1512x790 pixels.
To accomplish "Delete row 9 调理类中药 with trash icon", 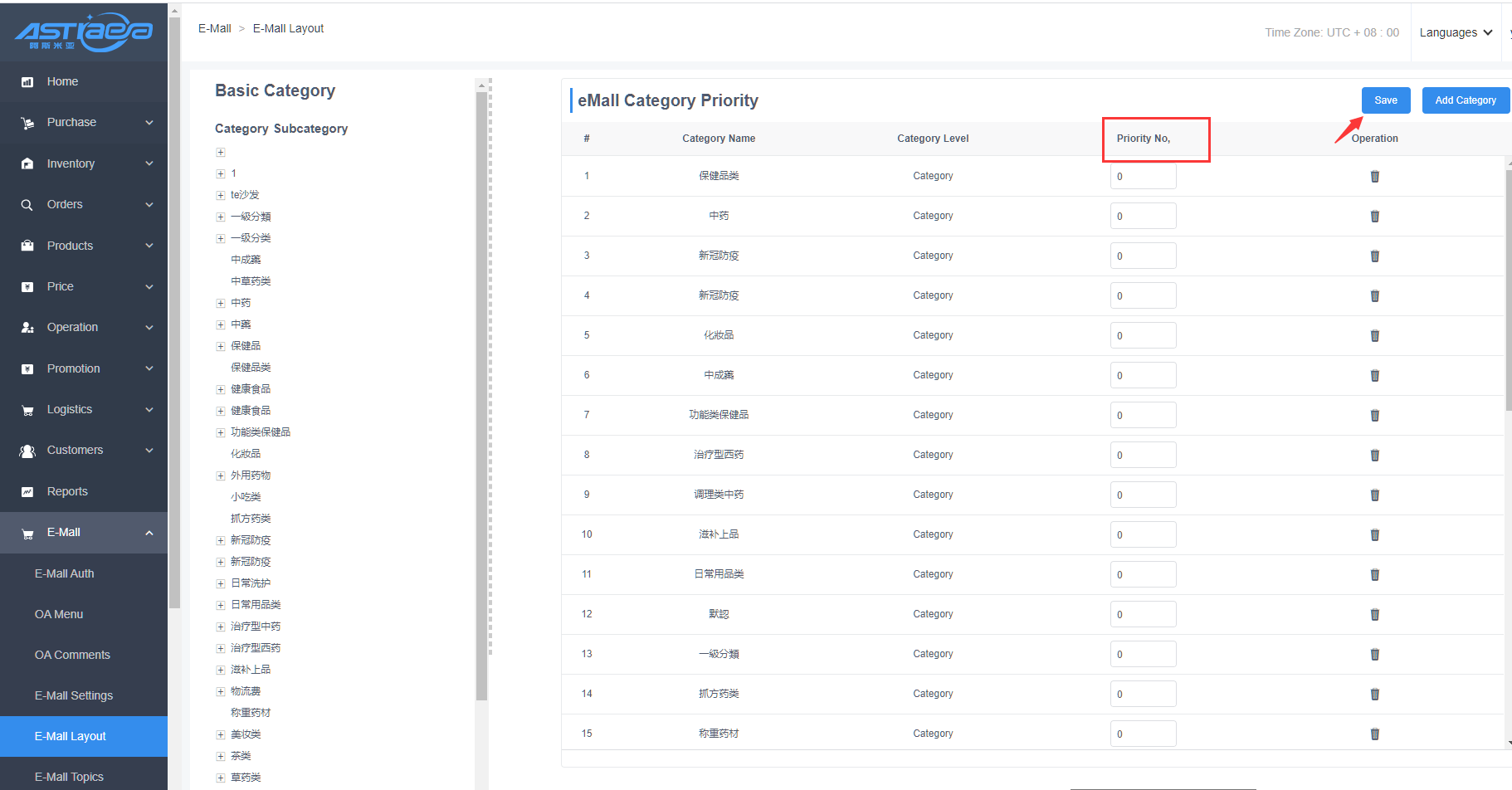I will [1374, 495].
